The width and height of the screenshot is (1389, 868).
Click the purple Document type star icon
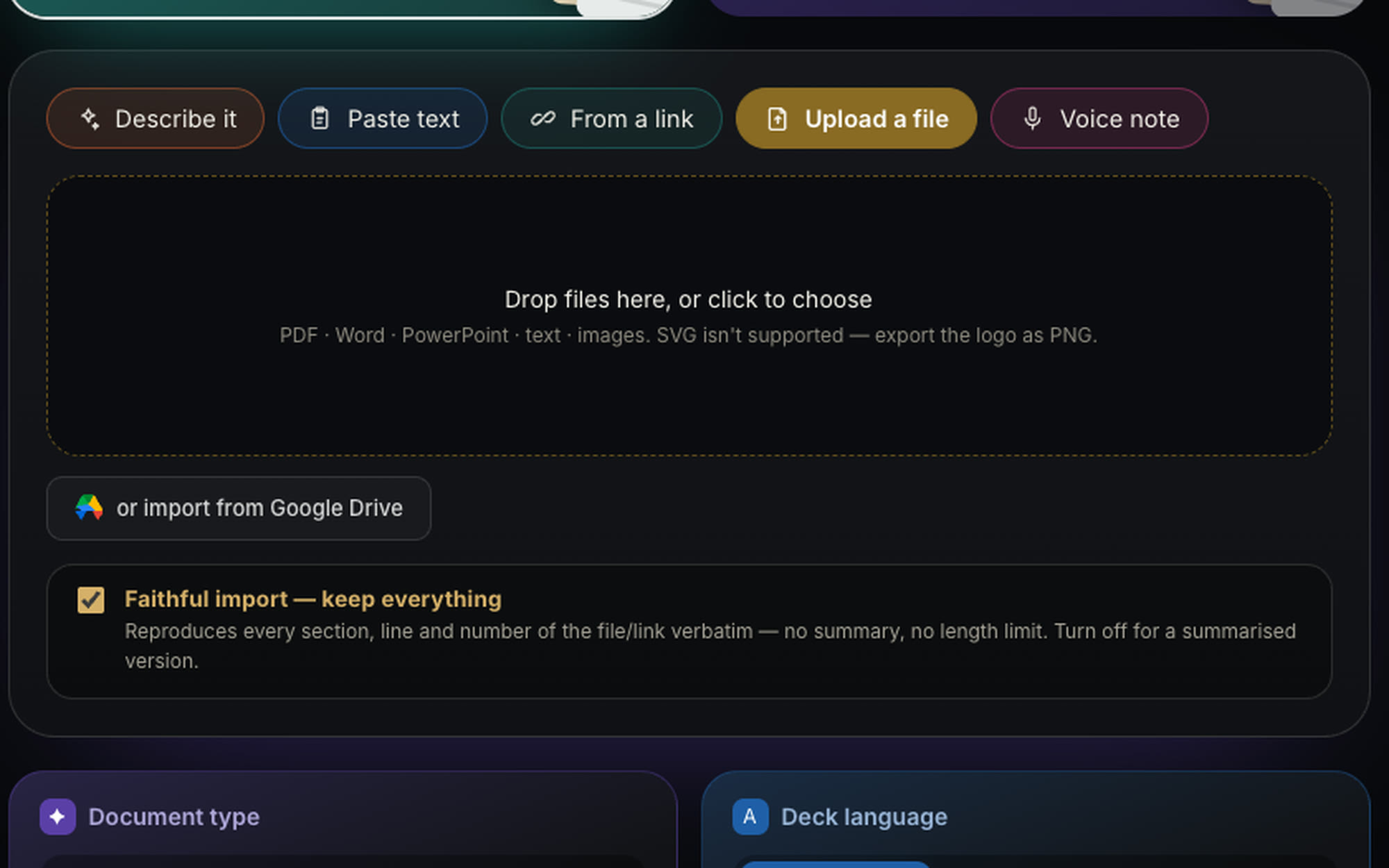tap(58, 817)
